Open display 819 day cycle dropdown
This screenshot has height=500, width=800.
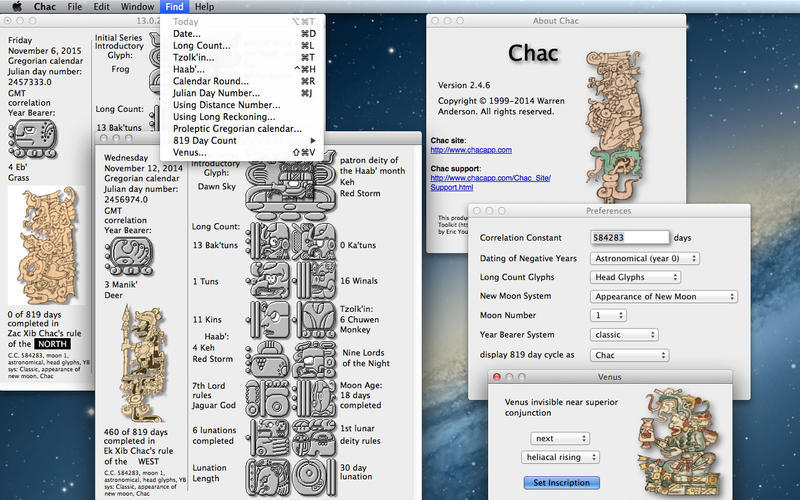tap(630, 355)
